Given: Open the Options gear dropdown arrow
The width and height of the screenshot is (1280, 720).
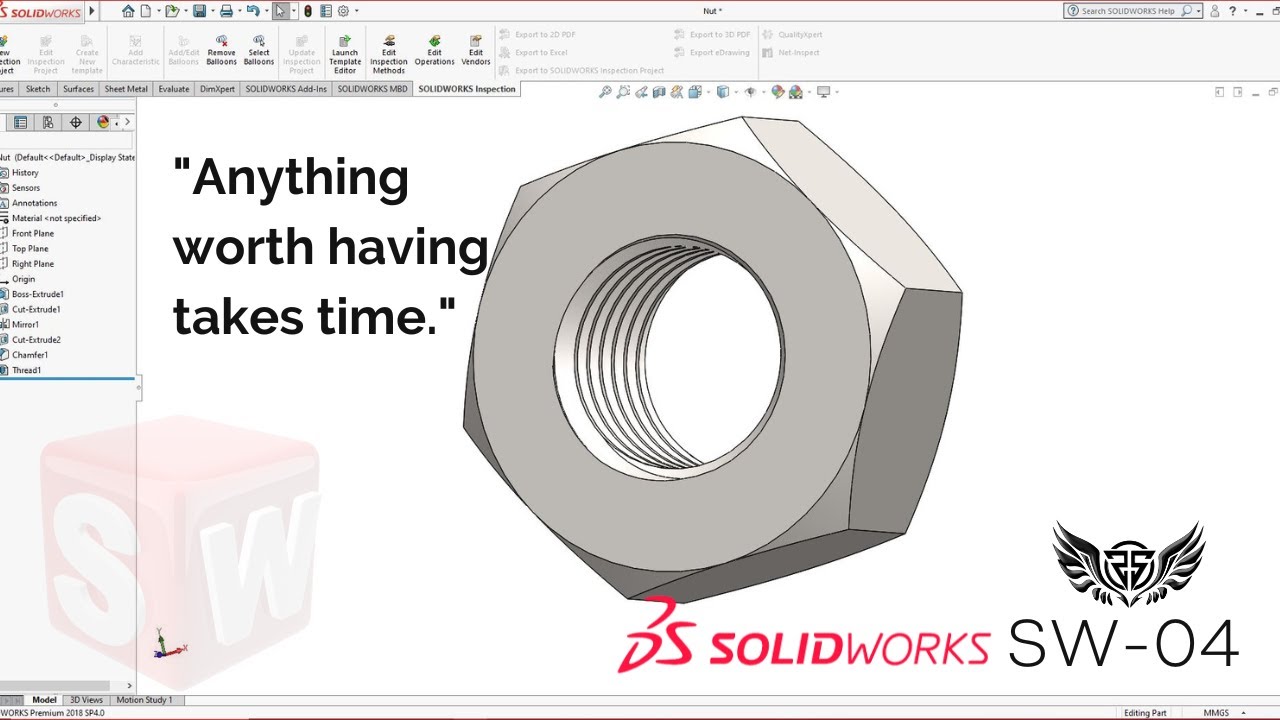Looking at the screenshot, I should coord(357,11).
